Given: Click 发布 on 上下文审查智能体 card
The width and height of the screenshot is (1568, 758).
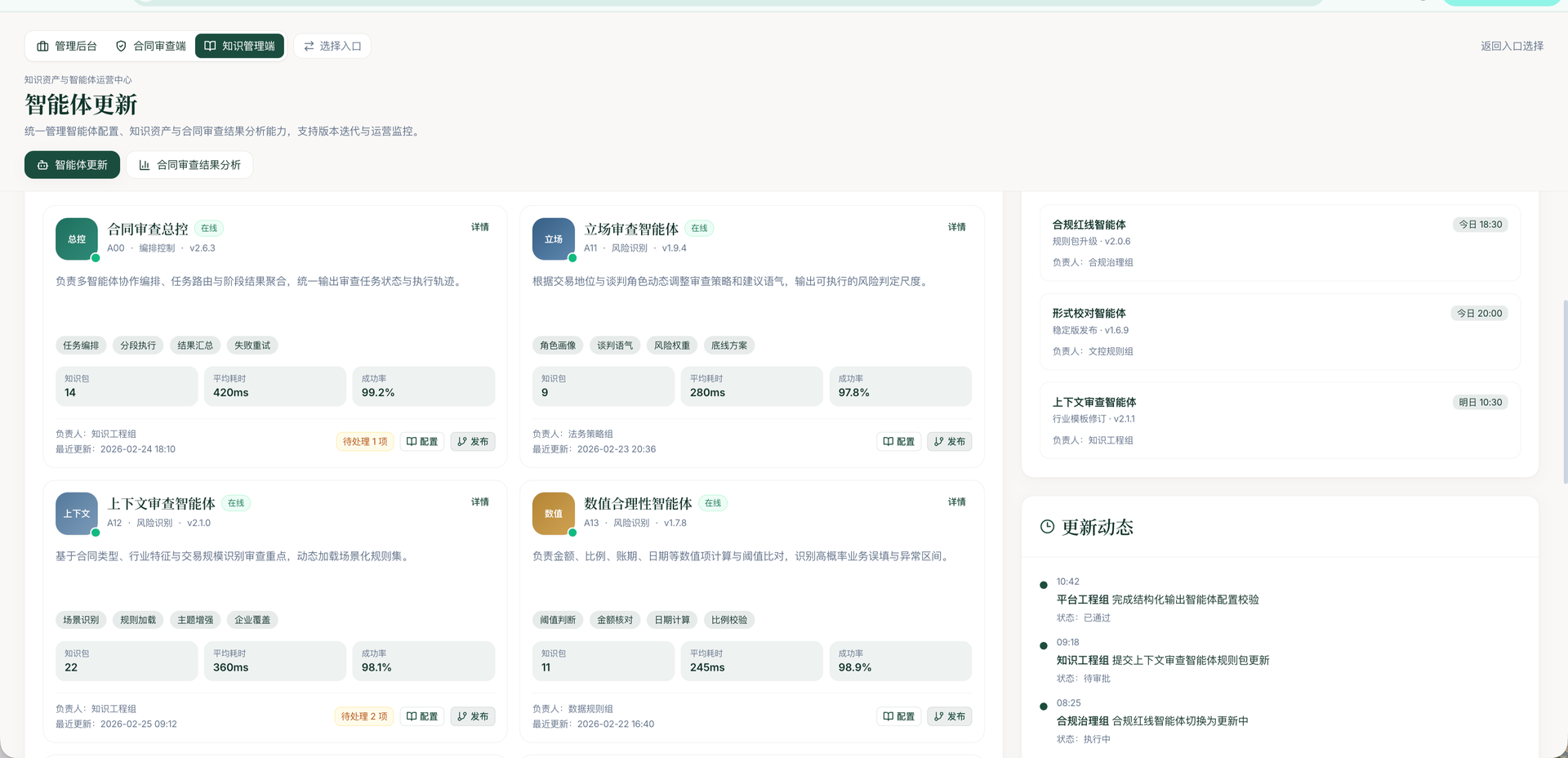Looking at the screenshot, I should (x=473, y=716).
